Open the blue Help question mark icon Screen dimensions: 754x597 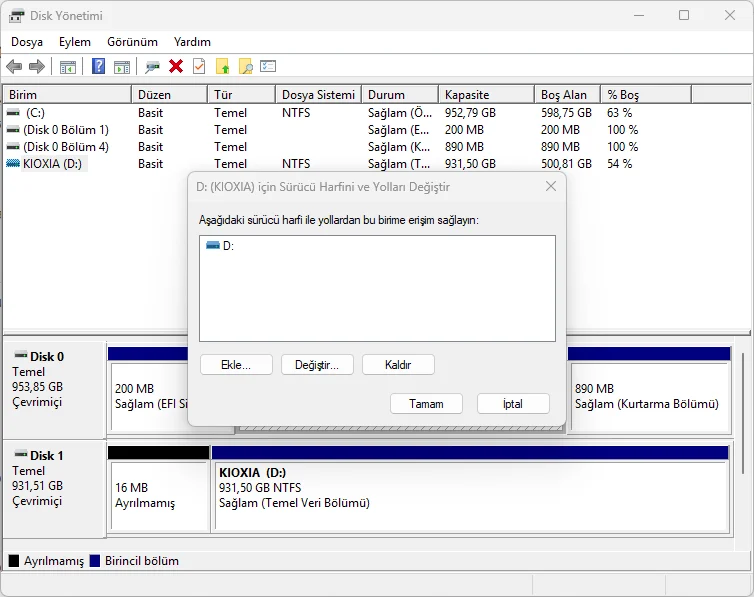click(x=98, y=66)
